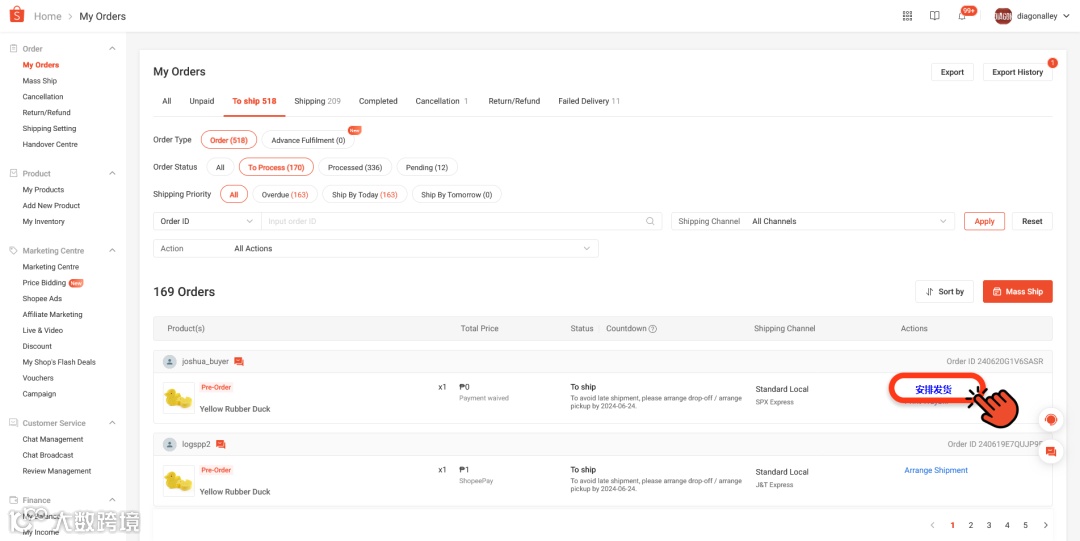
Task: Click the Shopee logo icon
Action: pos(16,16)
